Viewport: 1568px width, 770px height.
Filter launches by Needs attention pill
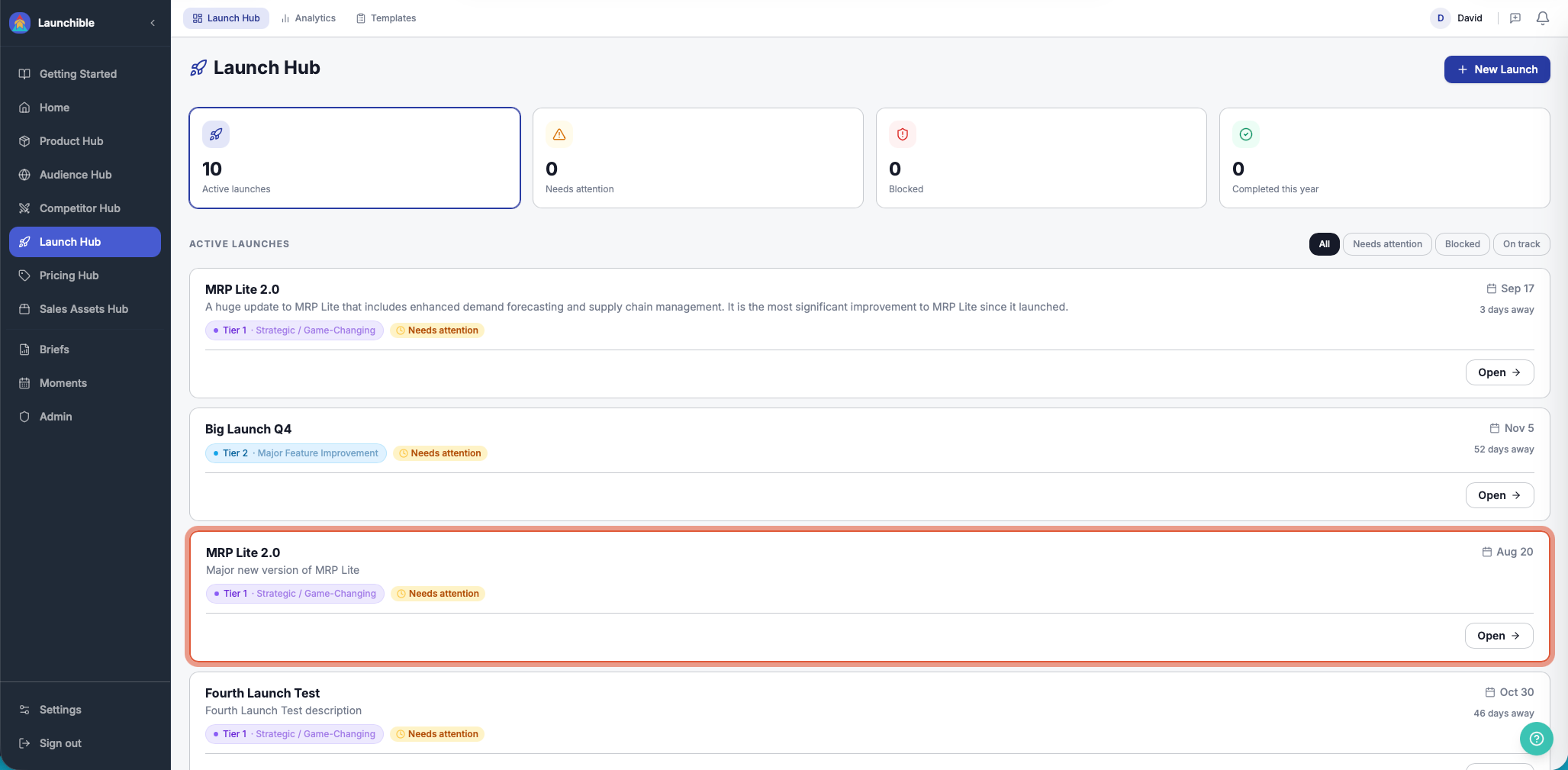click(x=1387, y=244)
